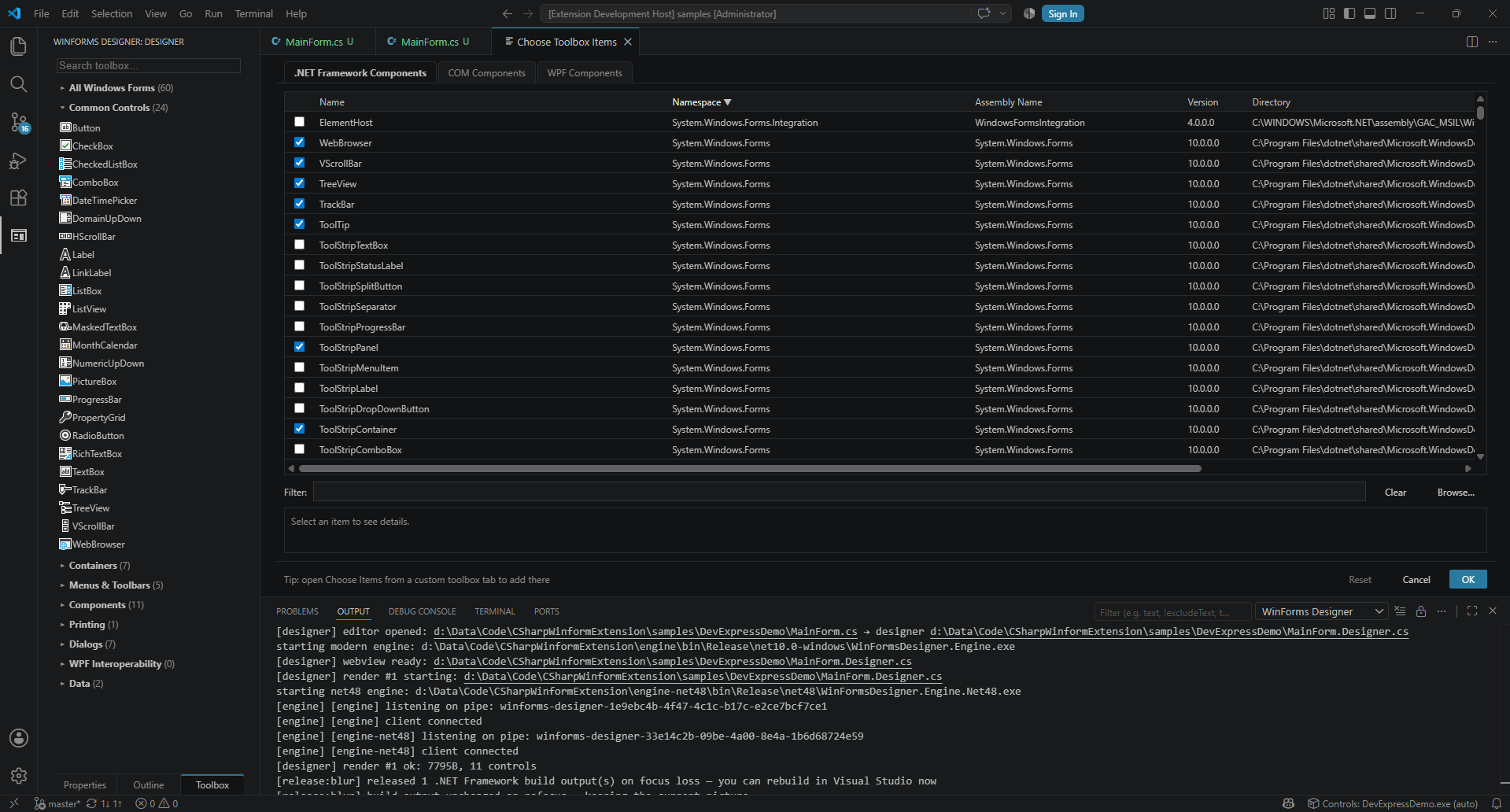1510x812 pixels.
Task: Expand the Components toolbox group
Action: click(102, 605)
